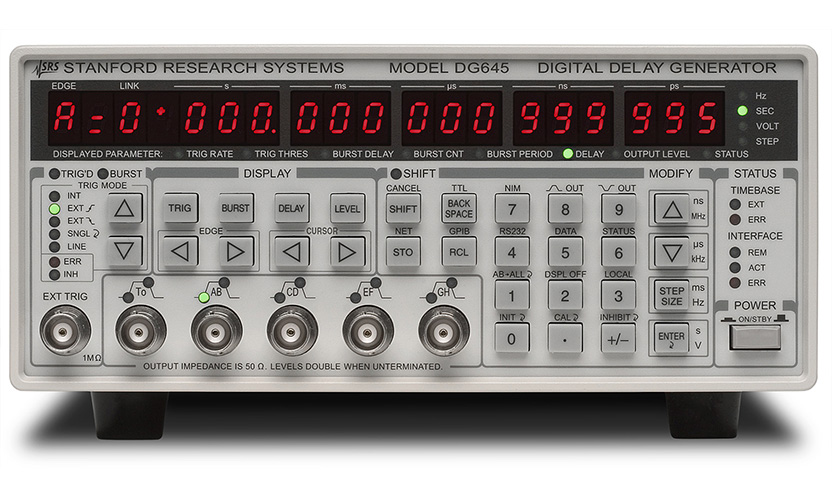832x500 pixels.
Task: Click the ns digits display reading 999
Action: [x=563, y=118]
